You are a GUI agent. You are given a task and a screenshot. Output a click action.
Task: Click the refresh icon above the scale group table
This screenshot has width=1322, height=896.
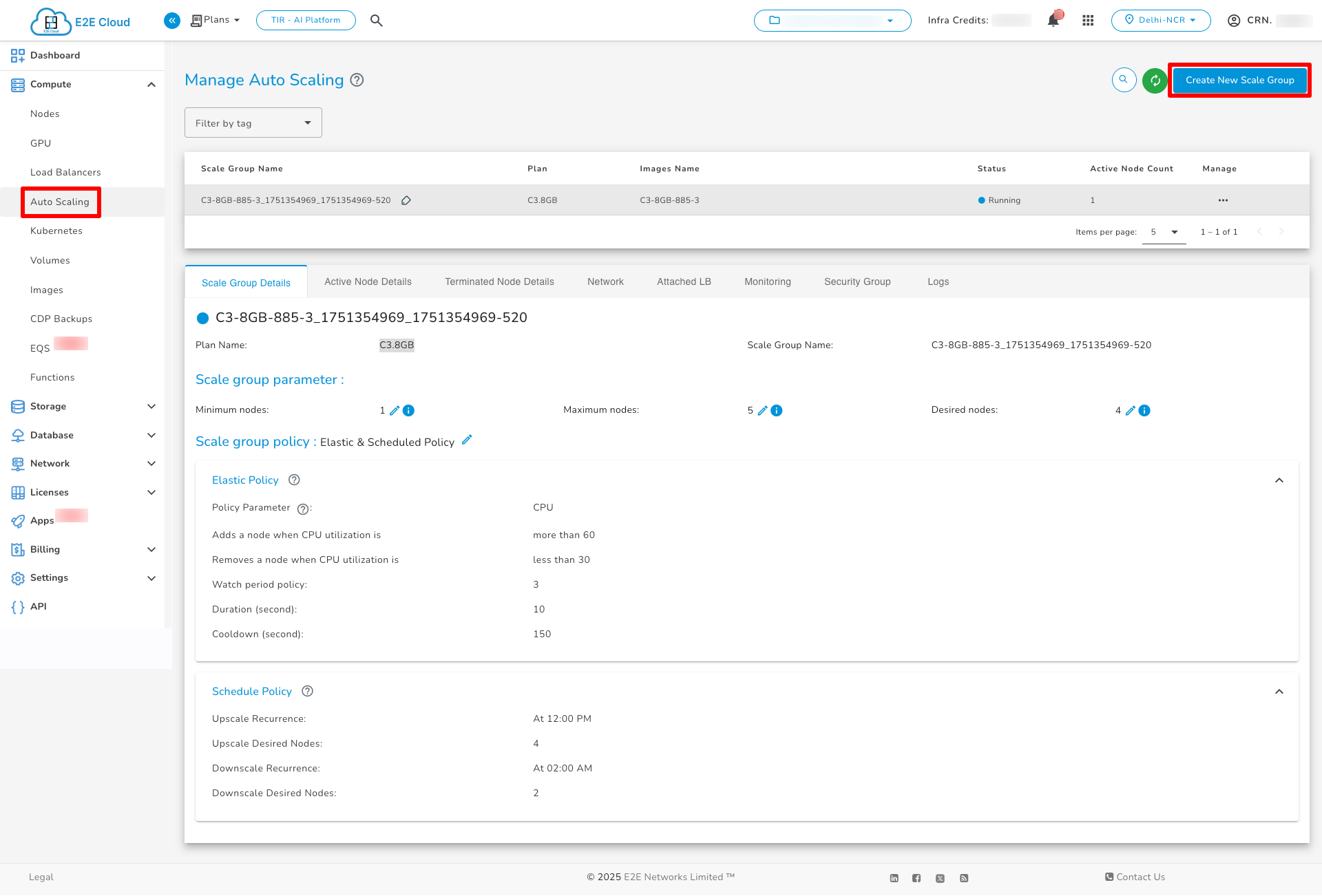[x=1155, y=80]
